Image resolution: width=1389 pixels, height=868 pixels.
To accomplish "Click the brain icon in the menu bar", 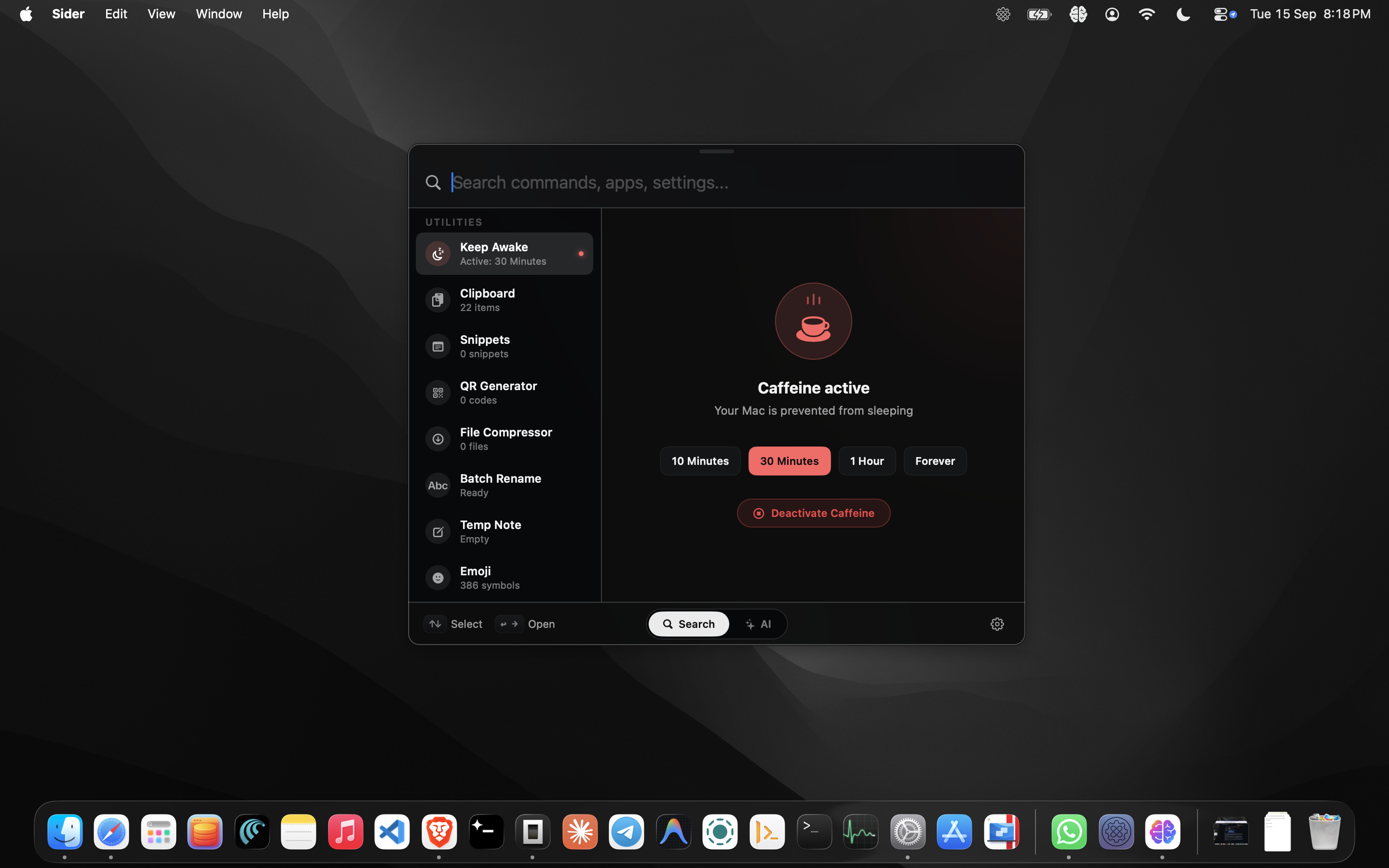I will [1078, 14].
